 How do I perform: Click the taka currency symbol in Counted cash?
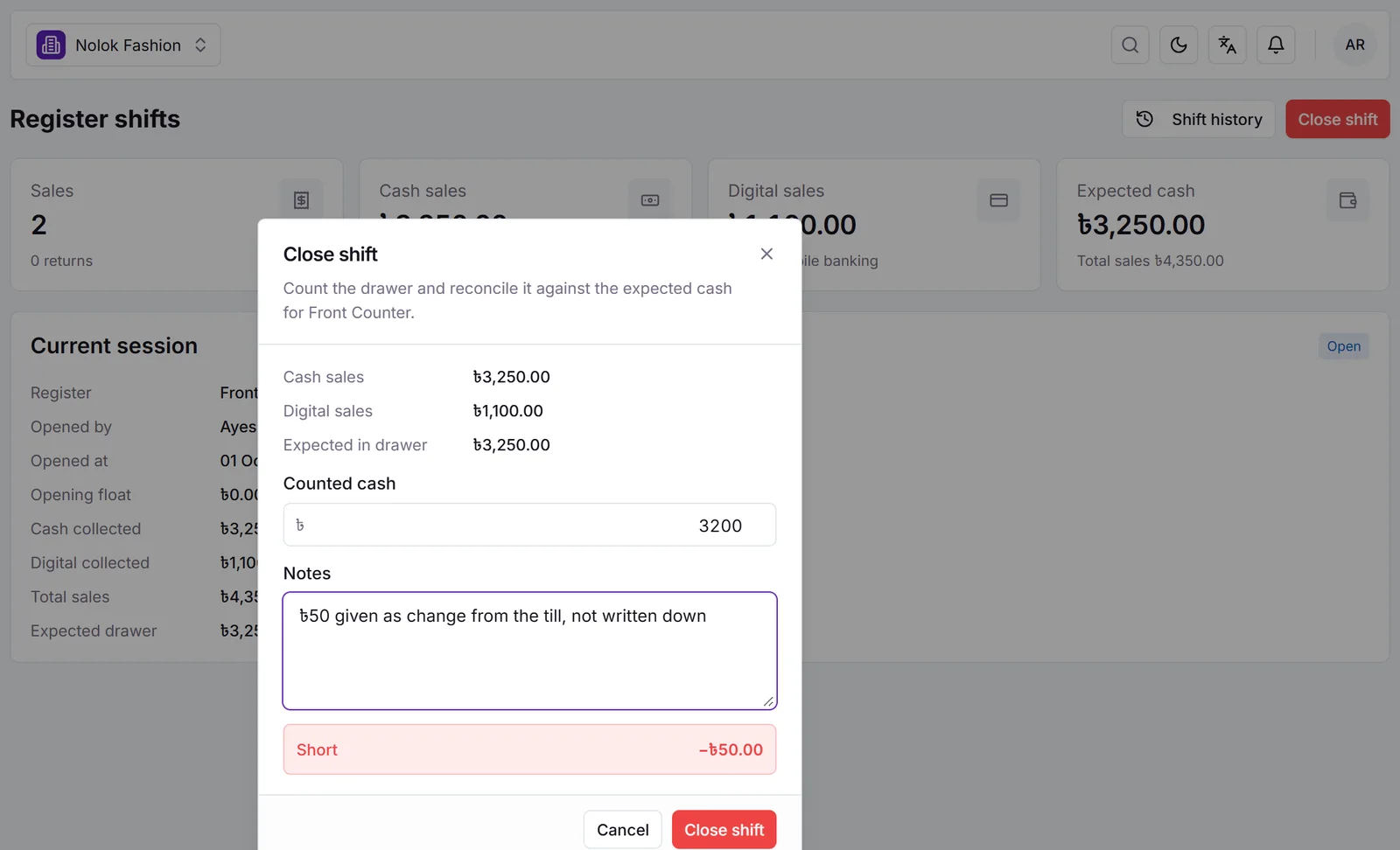point(300,525)
